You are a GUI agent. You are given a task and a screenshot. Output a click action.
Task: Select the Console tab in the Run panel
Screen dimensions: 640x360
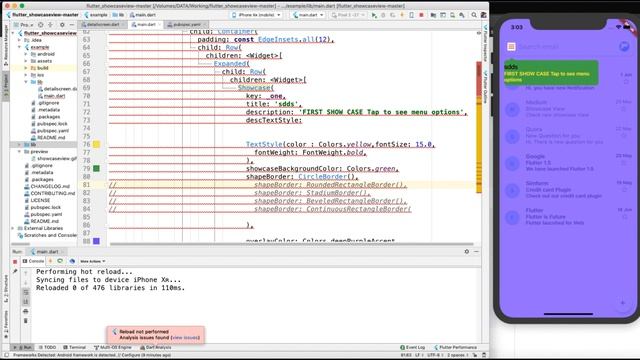point(33,261)
